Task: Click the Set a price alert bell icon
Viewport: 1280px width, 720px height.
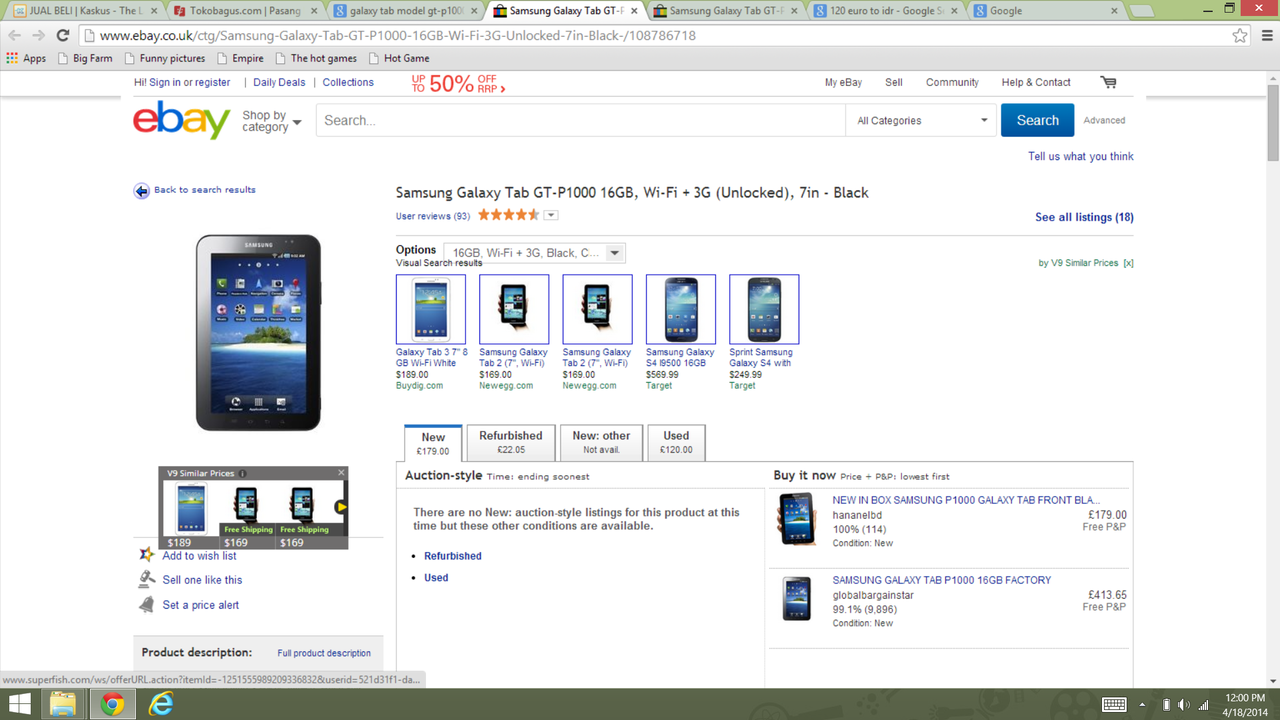Action: point(147,604)
